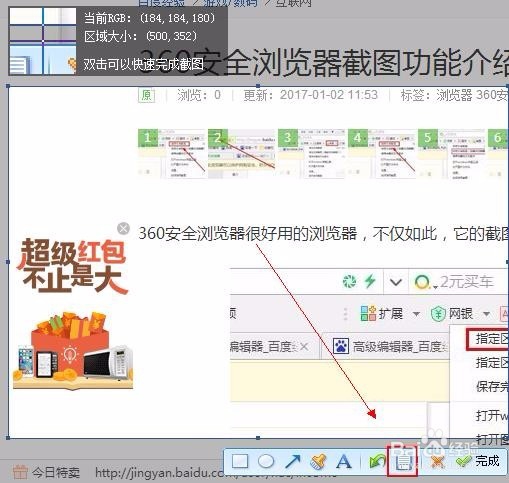This screenshot has height=483, width=509.
Task: Click the green 原 original badge
Action: click(x=146, y=95)
